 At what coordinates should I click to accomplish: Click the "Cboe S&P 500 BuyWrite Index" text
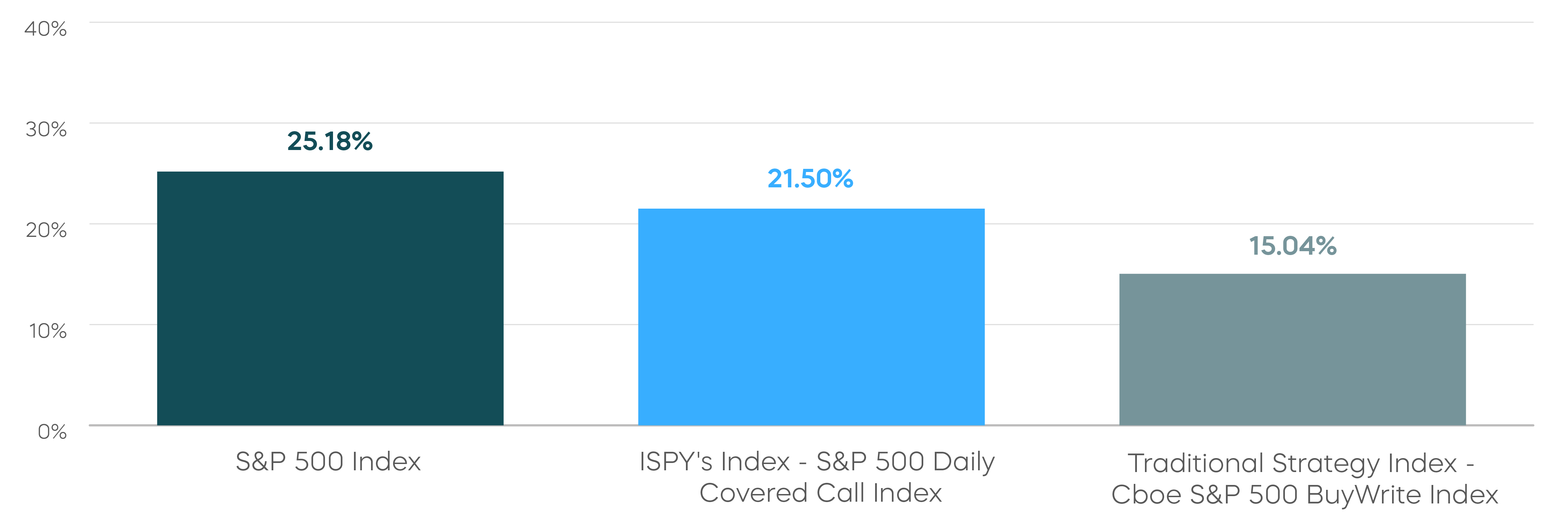[x=1304, y=495]
